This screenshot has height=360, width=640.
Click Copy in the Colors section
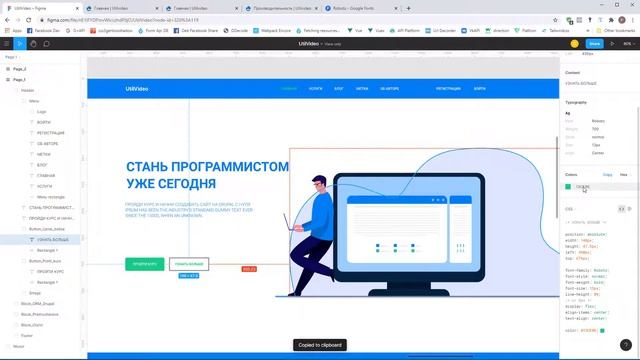pos(607,175)
